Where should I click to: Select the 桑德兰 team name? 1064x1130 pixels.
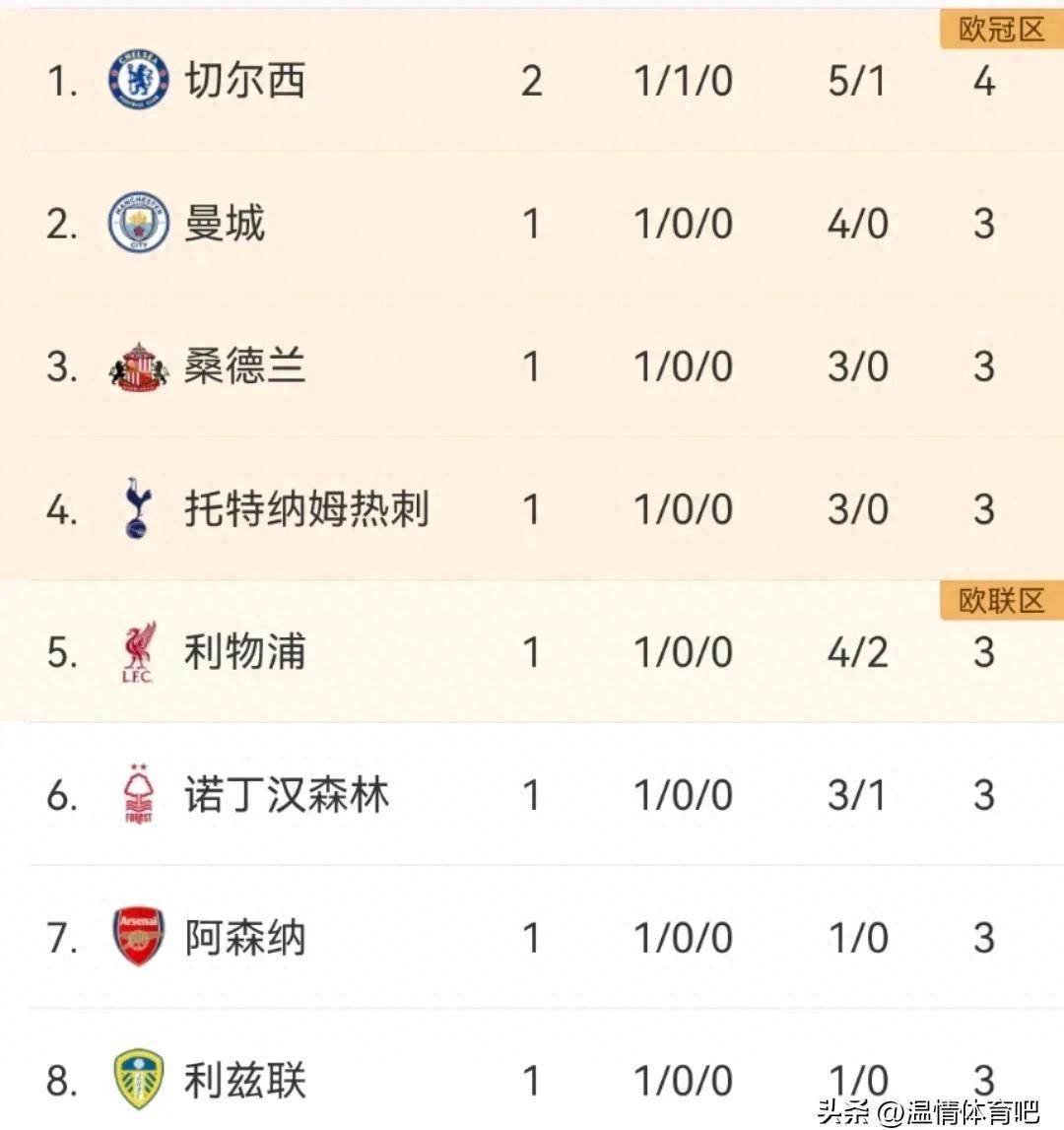(x=245, y=366)
